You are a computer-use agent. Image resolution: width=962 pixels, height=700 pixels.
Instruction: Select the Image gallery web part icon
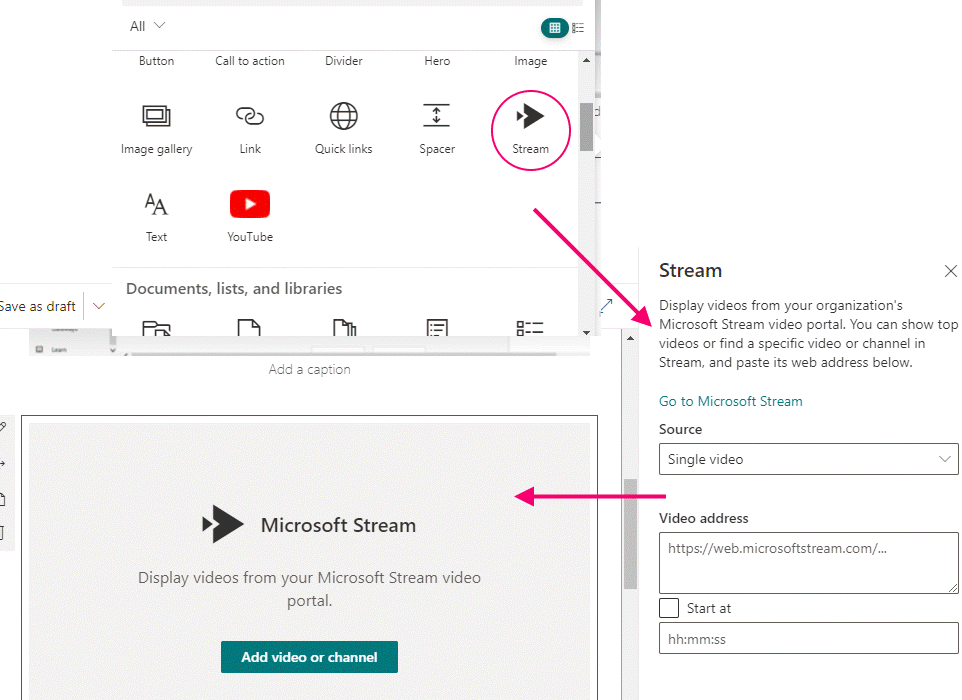[156, 115]
